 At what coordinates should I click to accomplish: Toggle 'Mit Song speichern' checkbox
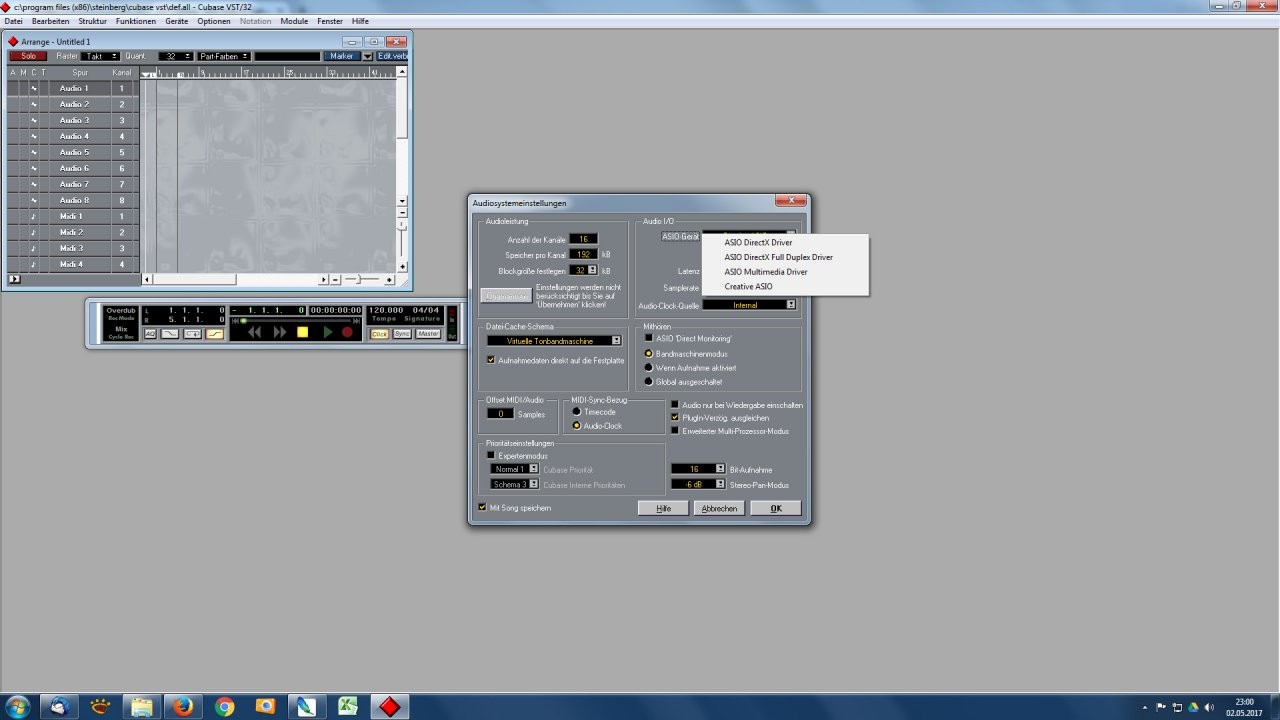pyautogui.click(x=482, y=507)
